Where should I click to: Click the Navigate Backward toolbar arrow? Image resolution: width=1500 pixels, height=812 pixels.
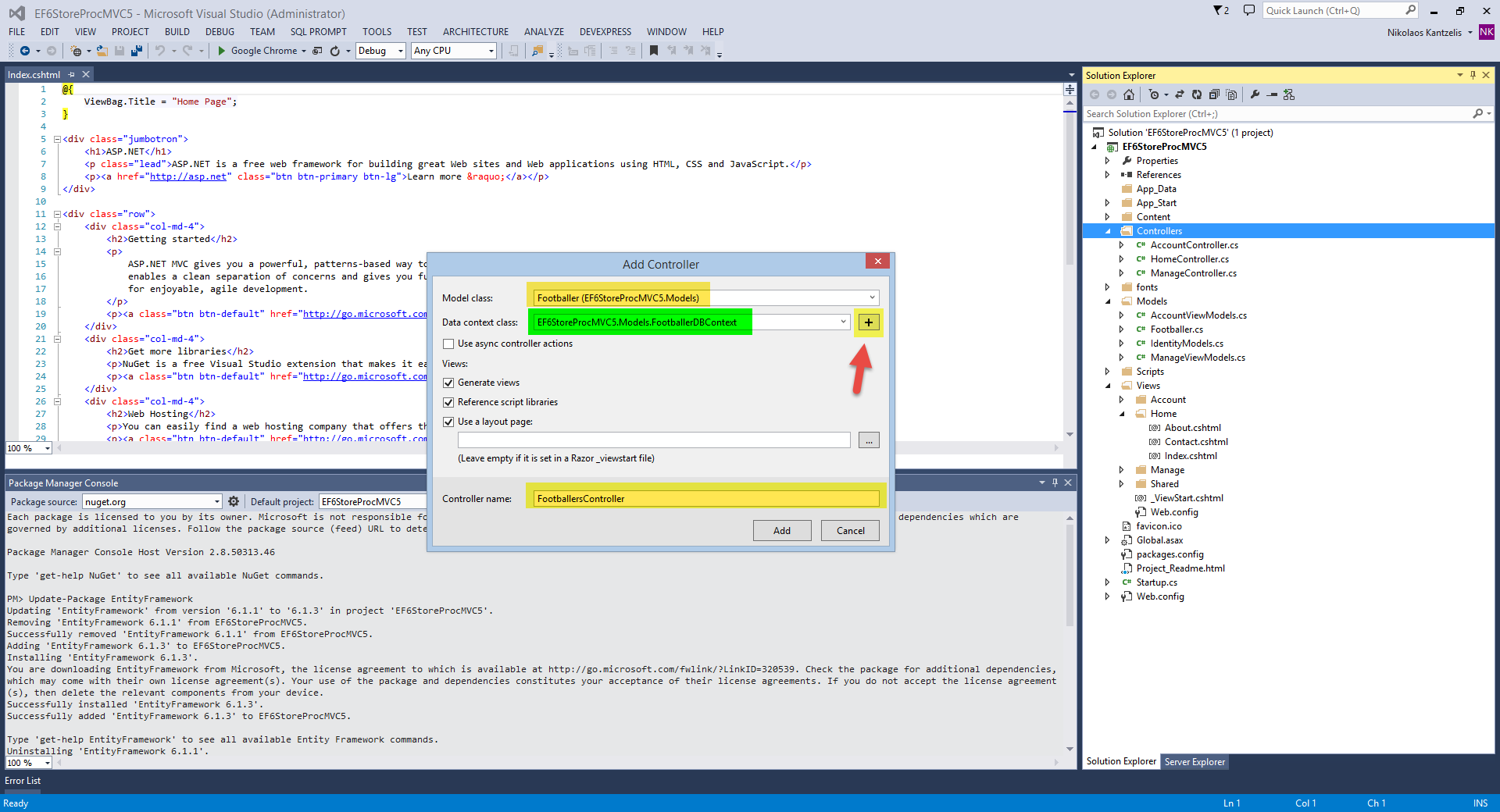(x=25, y=51)
